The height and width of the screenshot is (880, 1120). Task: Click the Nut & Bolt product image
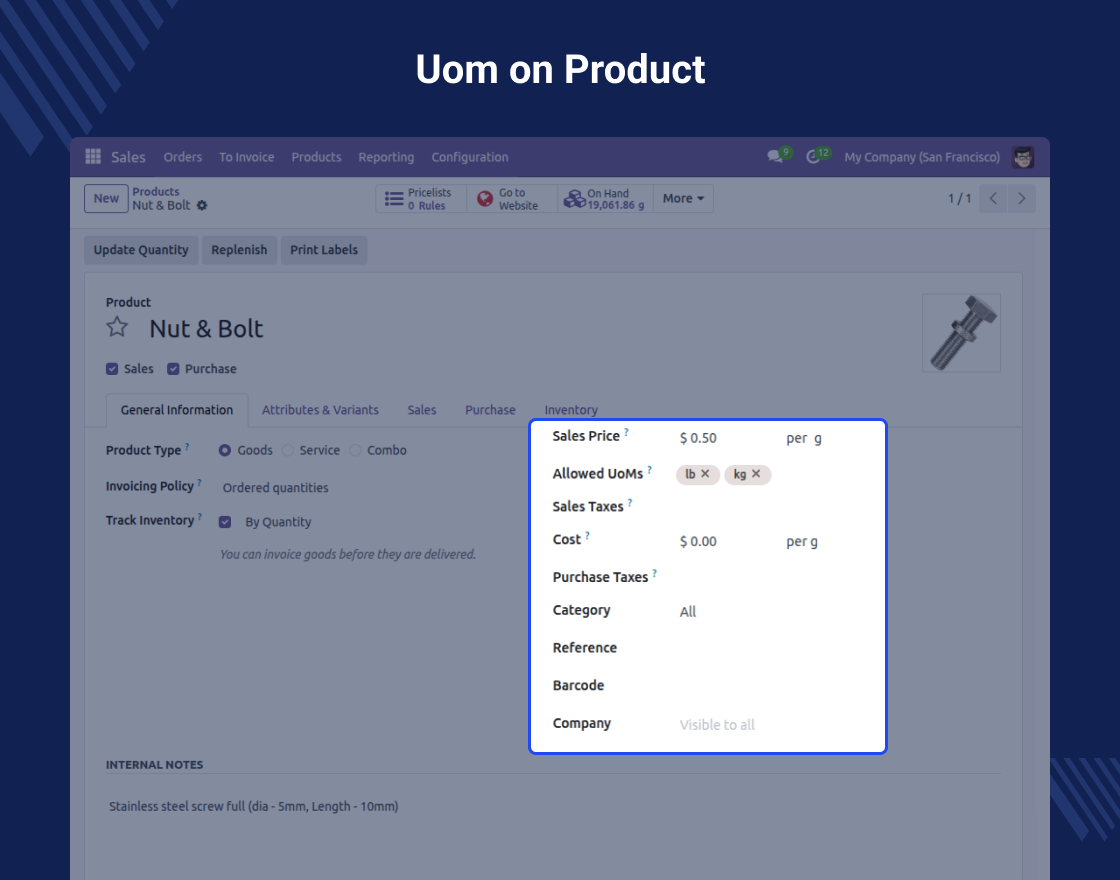[961, 333]
